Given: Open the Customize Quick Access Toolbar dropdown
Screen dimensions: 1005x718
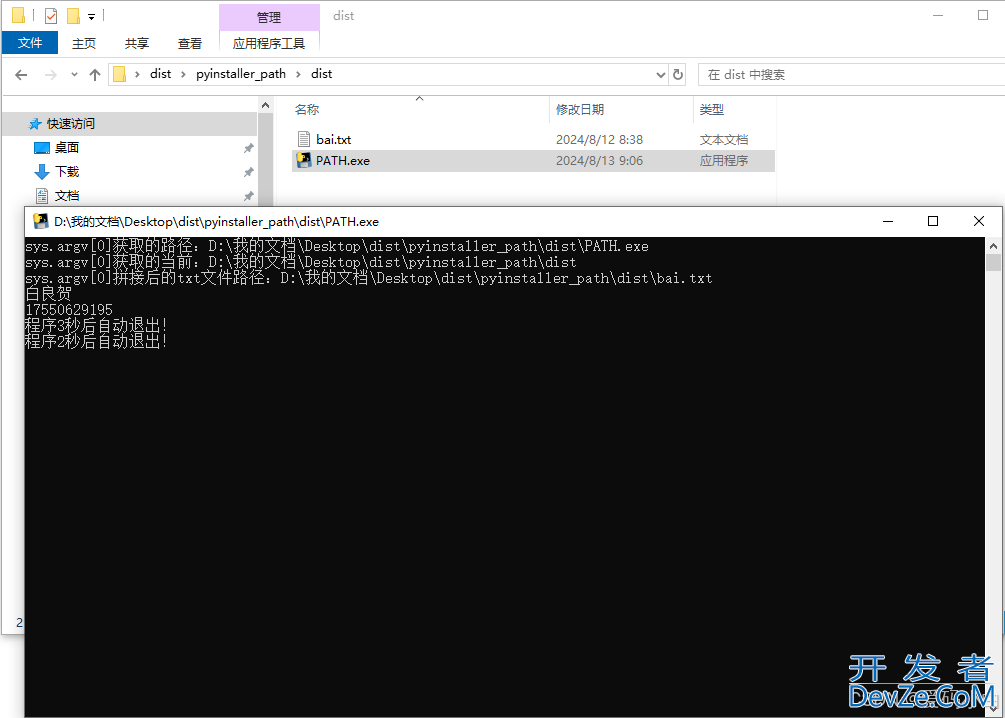Looking at the screenshot, I should point(91,17).
